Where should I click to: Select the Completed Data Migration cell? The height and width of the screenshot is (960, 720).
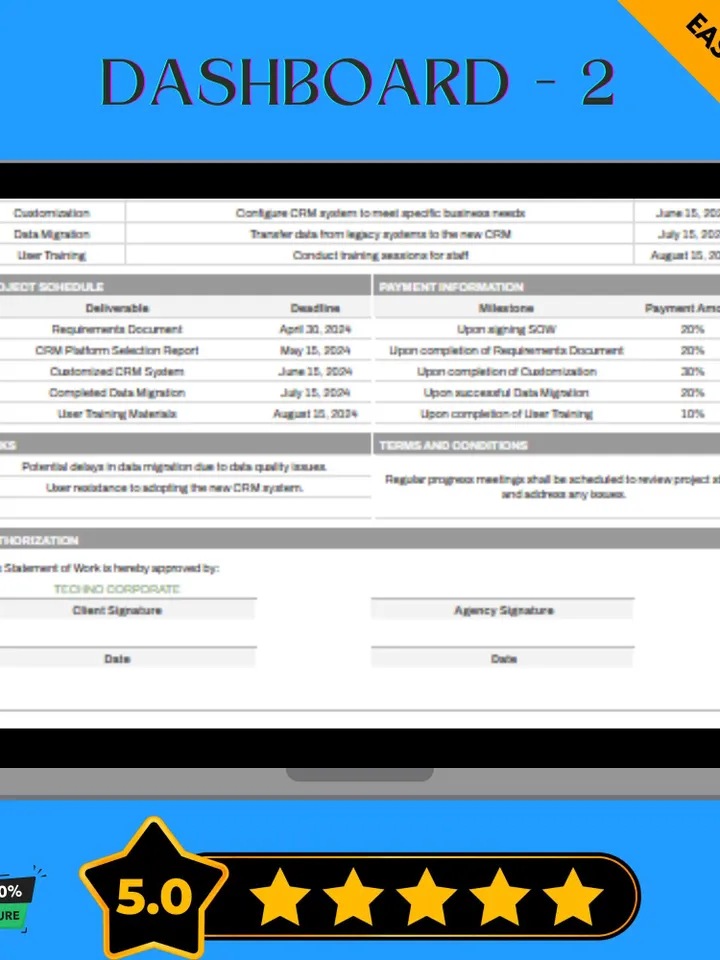[117, 392]
